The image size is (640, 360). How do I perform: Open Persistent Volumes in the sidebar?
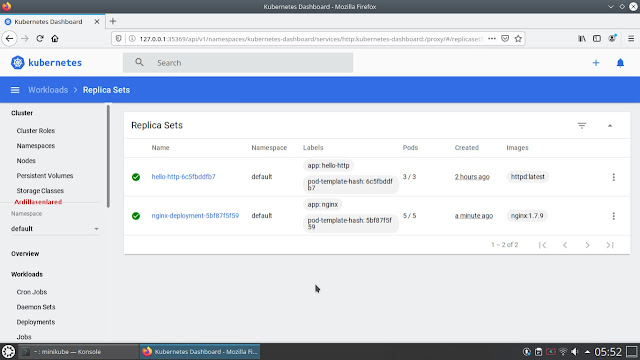pyautogui.click(x=45, y=176)
